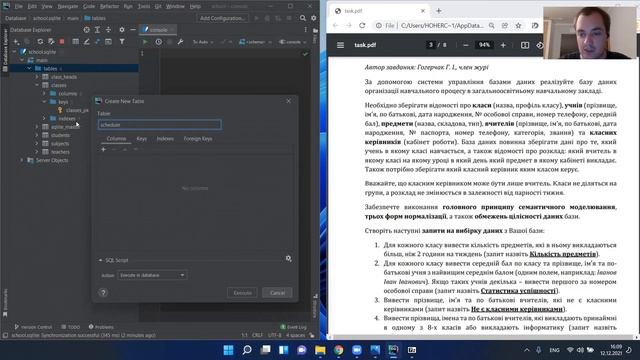The height and width of the screenshot is (360, 640).
Task: Zoom out the PDF with minus button
Action: [466, 45]
